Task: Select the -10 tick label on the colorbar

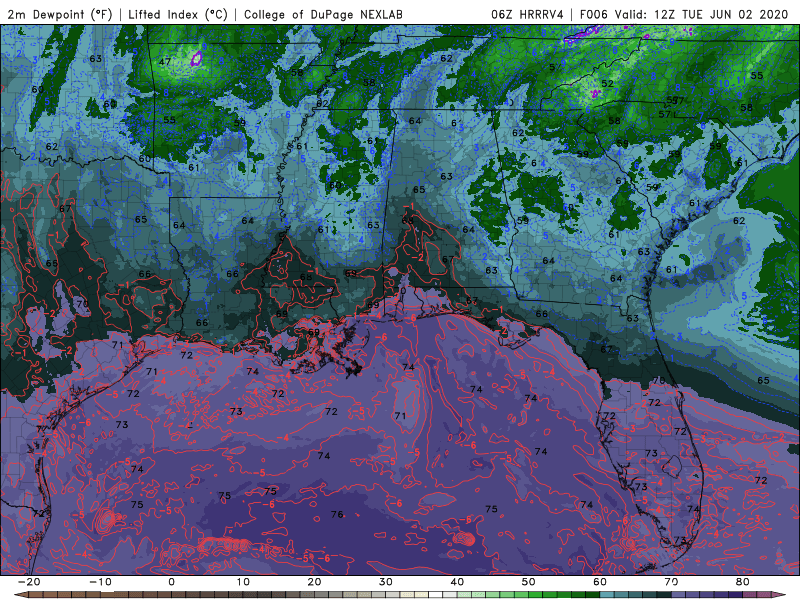Action: click(99, 582)
